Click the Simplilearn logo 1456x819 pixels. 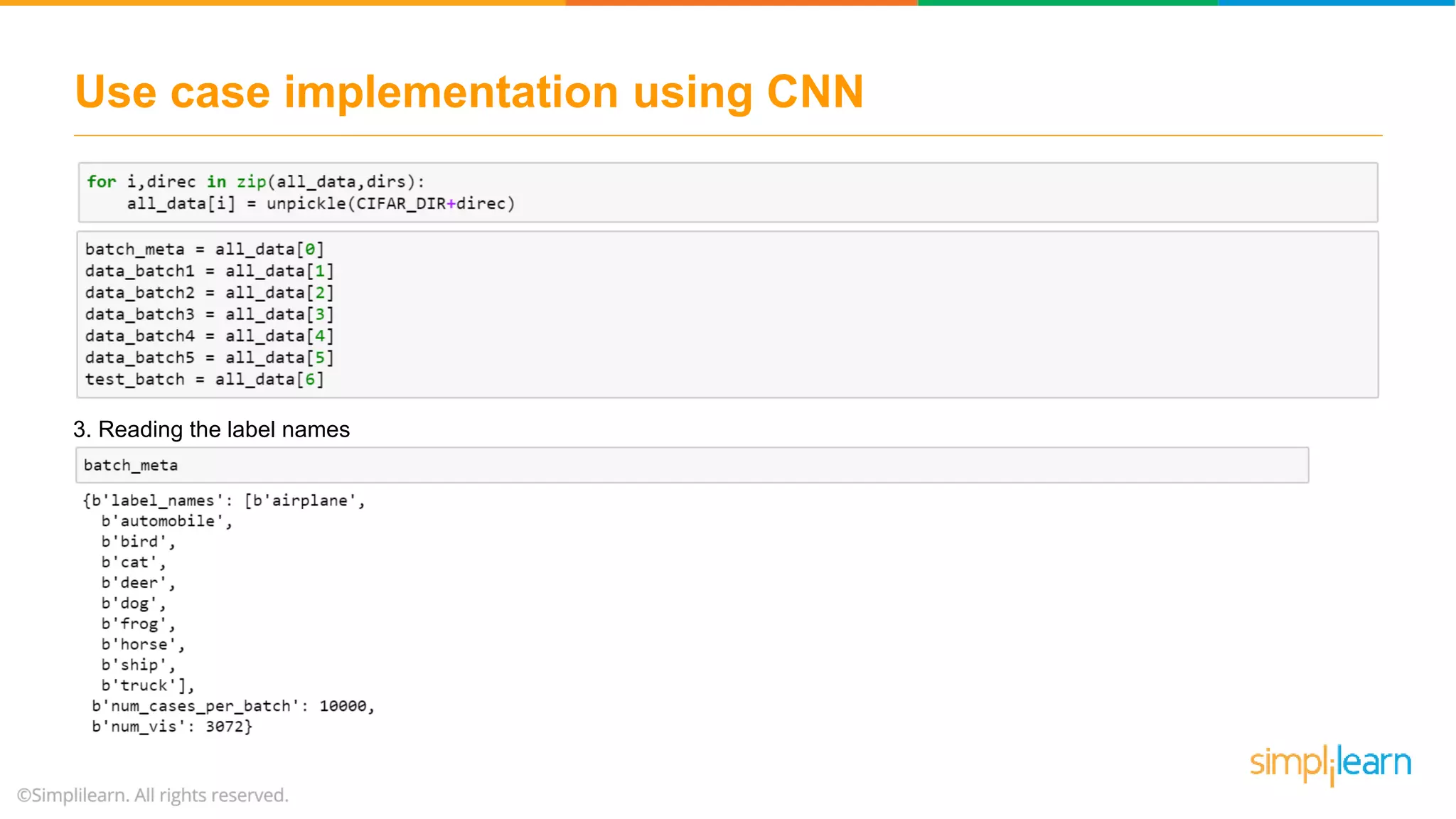click(1331, 764)
